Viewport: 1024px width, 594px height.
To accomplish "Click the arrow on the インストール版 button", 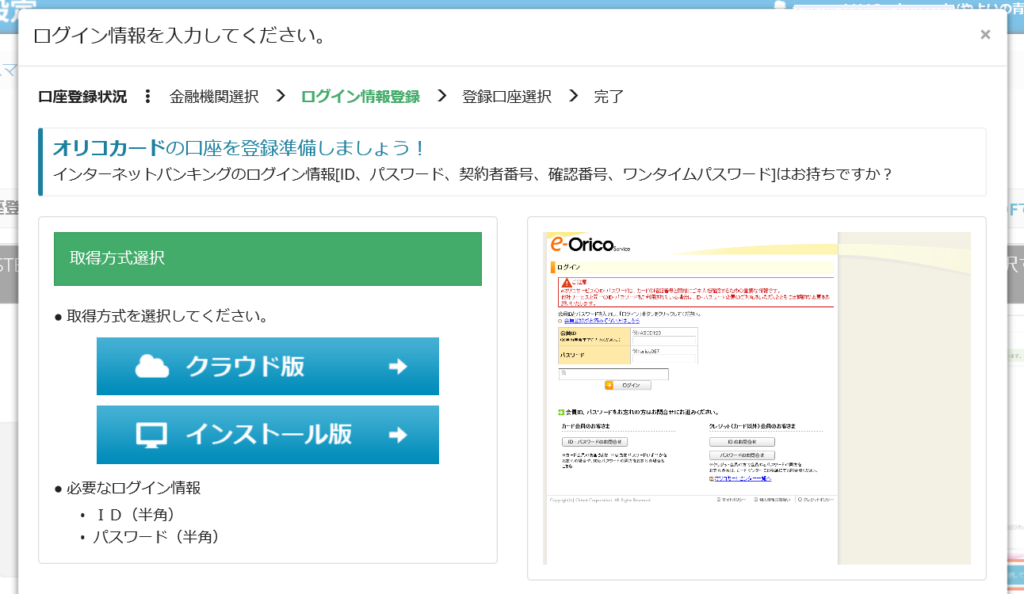I will 398,435.
